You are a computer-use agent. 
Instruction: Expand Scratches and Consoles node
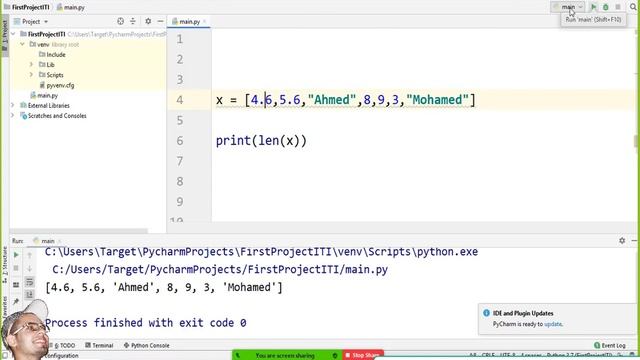[x=13, y=116]
